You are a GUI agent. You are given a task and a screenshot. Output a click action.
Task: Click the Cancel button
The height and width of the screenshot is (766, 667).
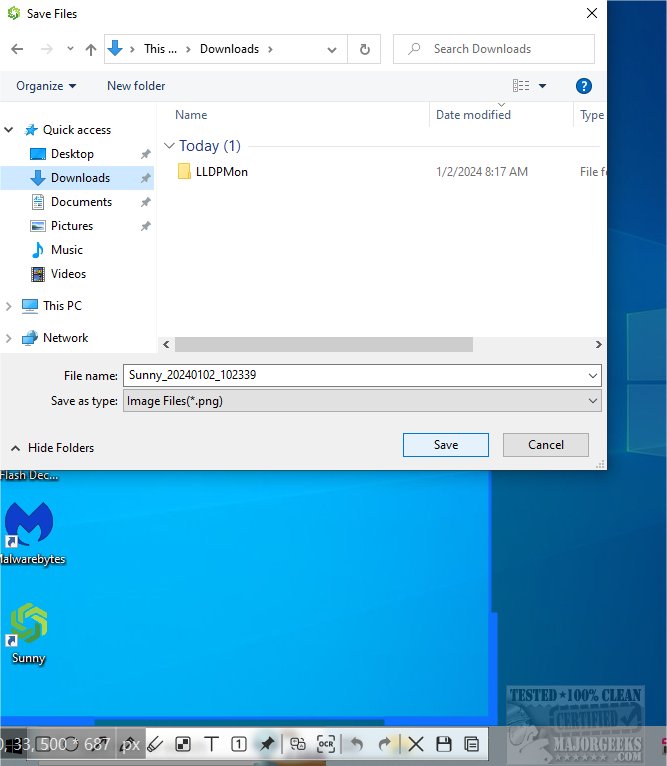tap(546, 445)
